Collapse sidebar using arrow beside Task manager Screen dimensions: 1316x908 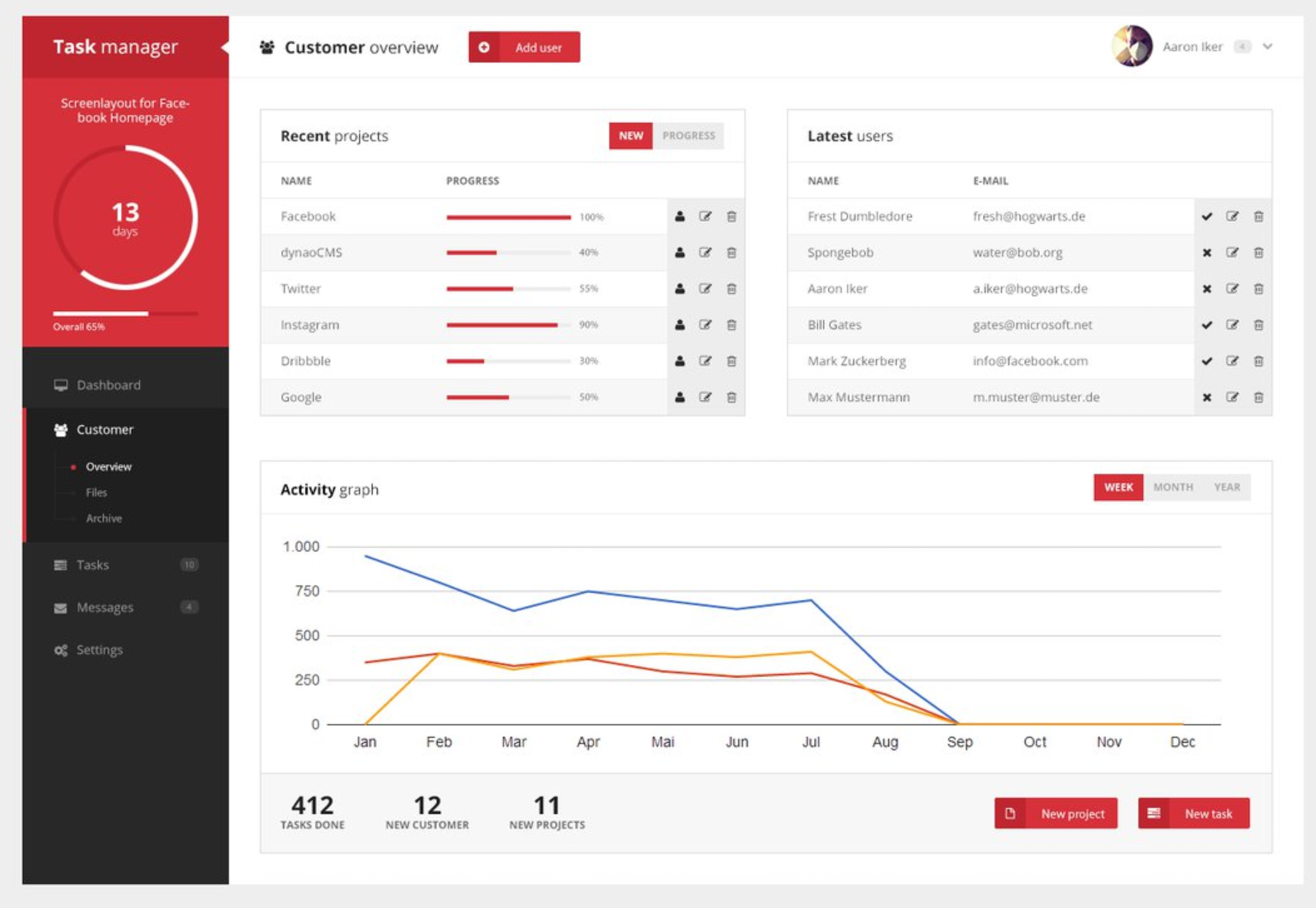[x=225, y=47]
